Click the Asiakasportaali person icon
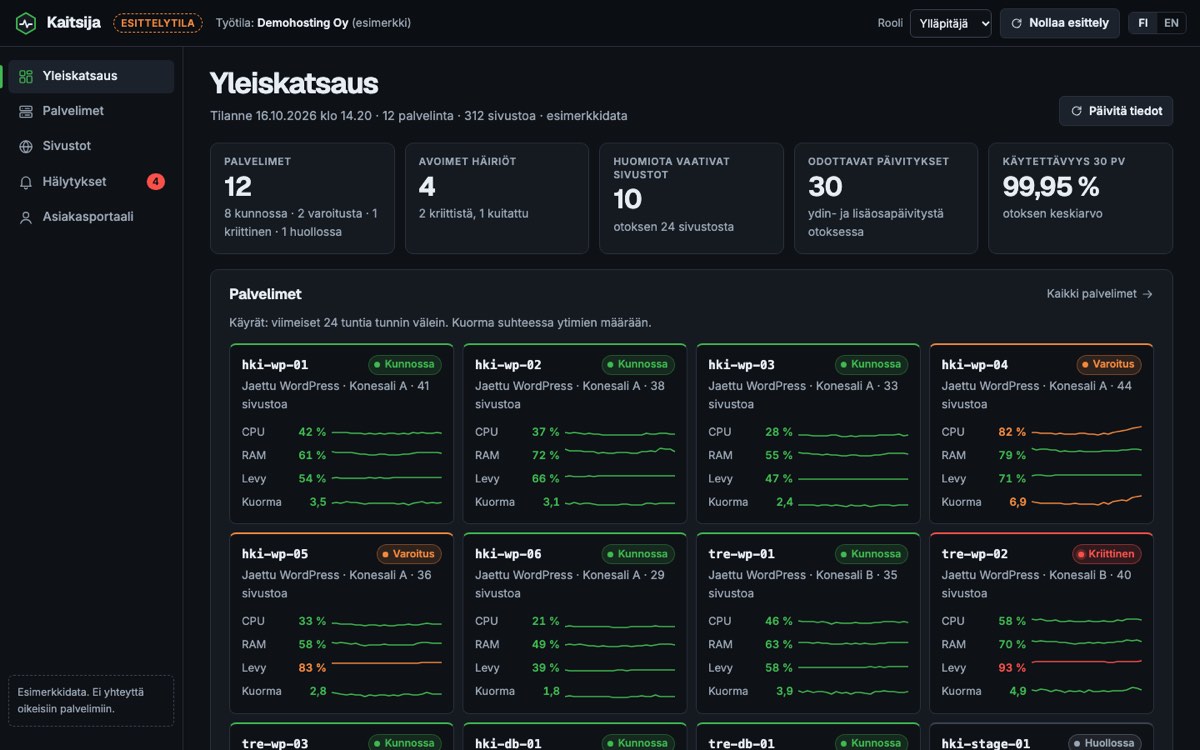Image resolution: width=1200 pixels, height=750 pixels. 26,217
